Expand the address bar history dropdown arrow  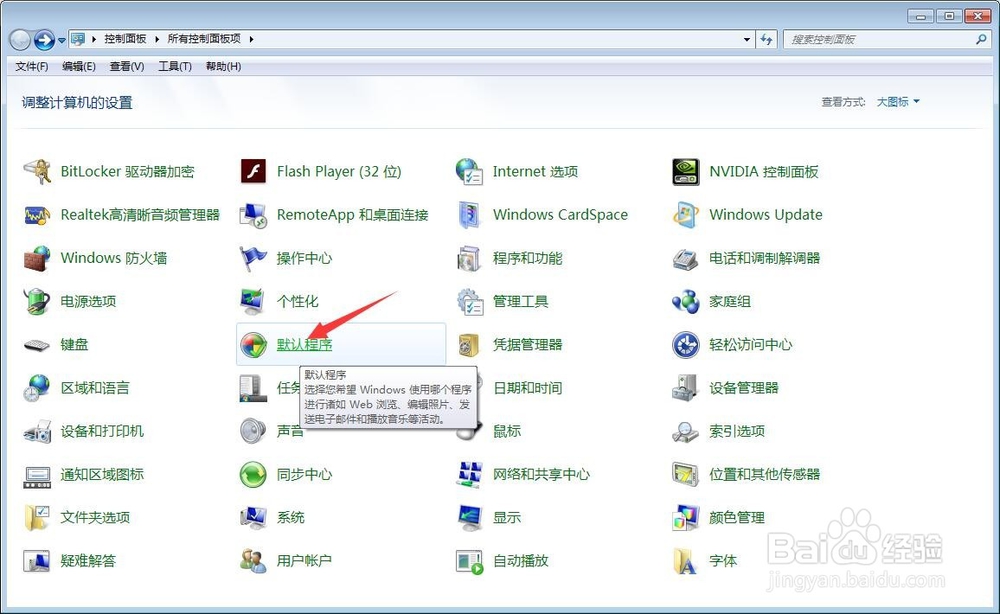747,40
